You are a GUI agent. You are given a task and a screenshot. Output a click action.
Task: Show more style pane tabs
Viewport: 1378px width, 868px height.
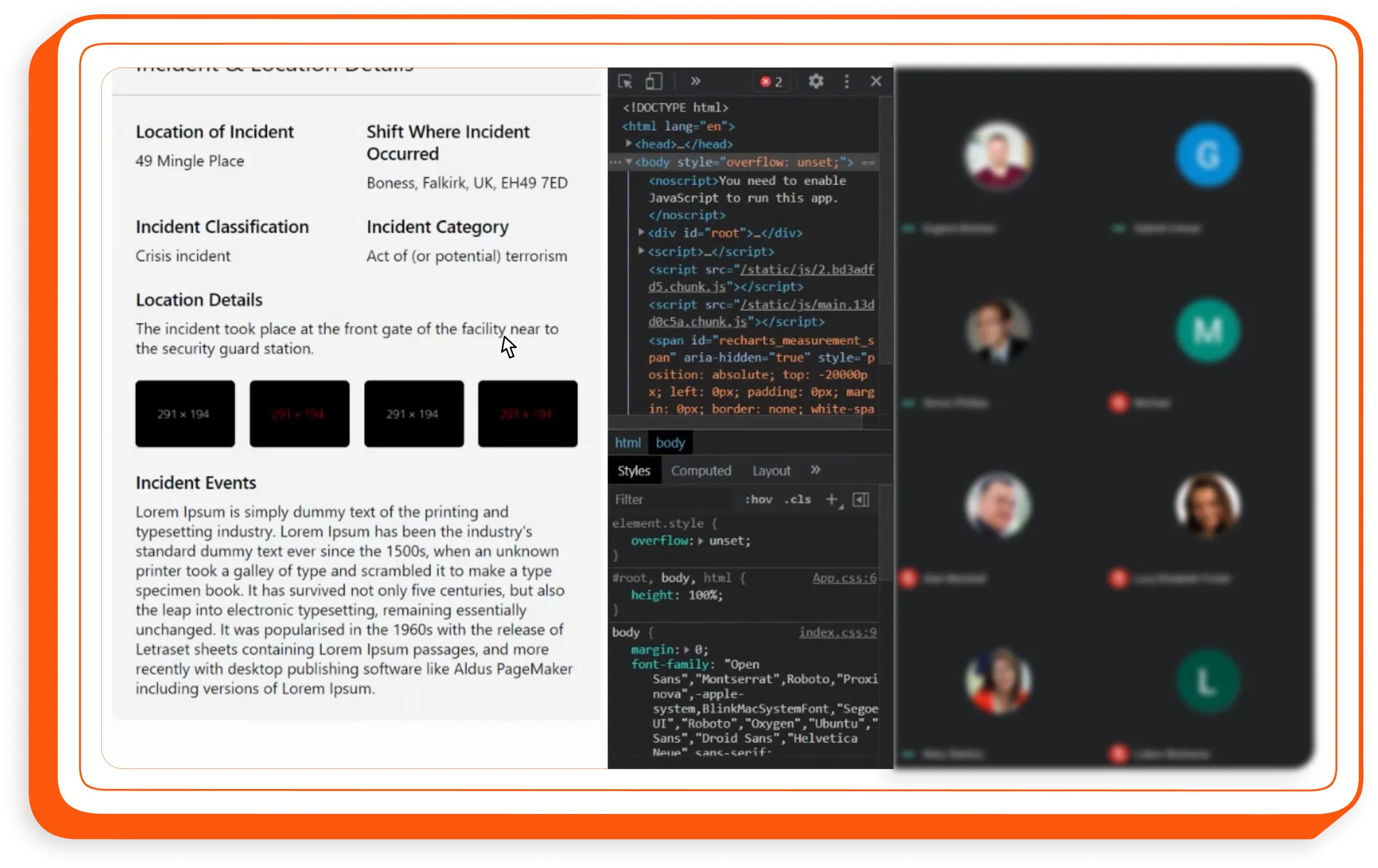[816, 470]
